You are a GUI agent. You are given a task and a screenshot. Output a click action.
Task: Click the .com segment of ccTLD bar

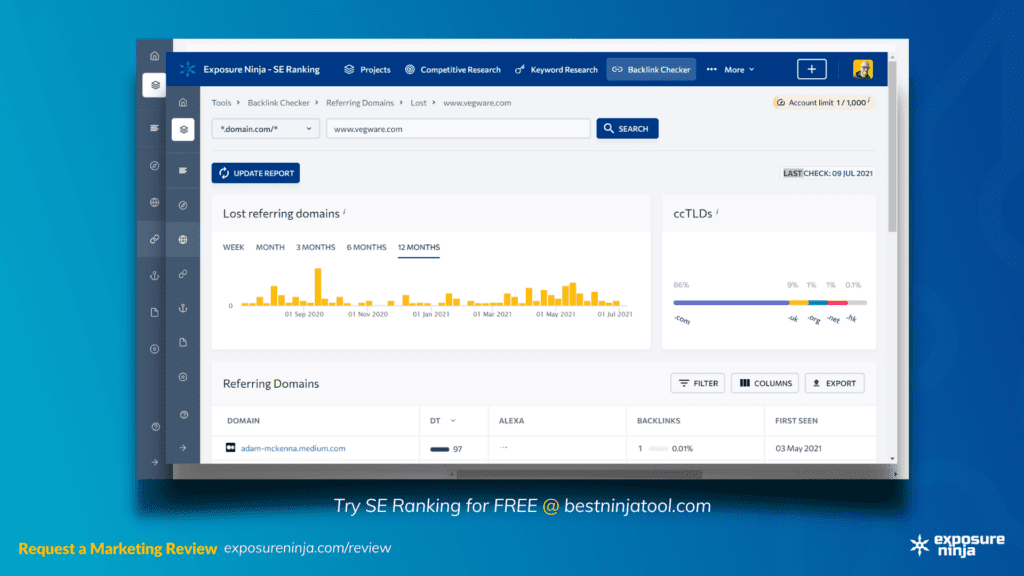point(731,303)
